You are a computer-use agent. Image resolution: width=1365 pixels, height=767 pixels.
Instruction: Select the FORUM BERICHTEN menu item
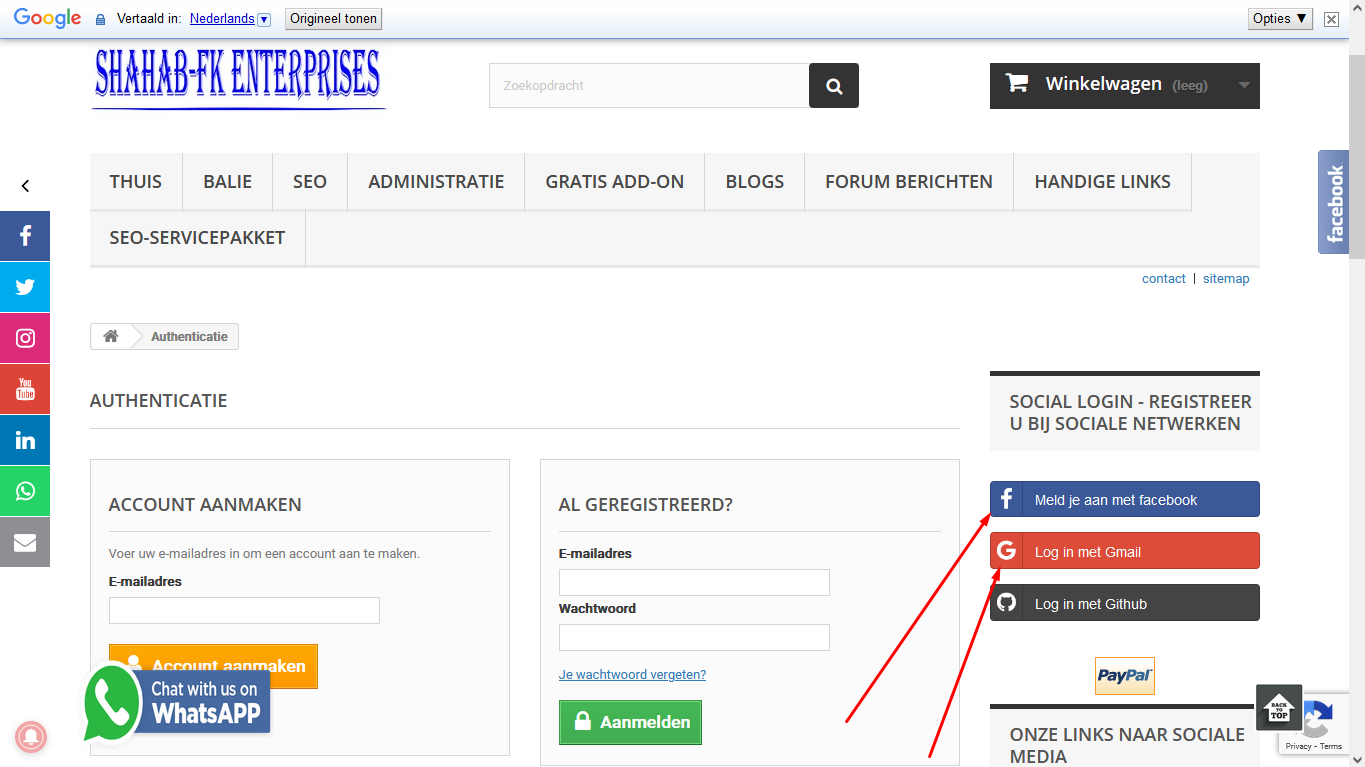909,182
